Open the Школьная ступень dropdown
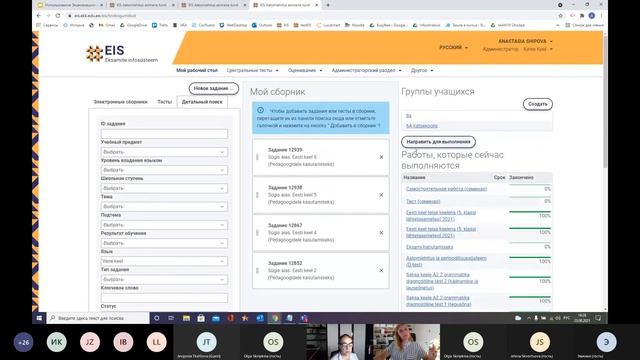Screen dimensions: 640x360 164,188
